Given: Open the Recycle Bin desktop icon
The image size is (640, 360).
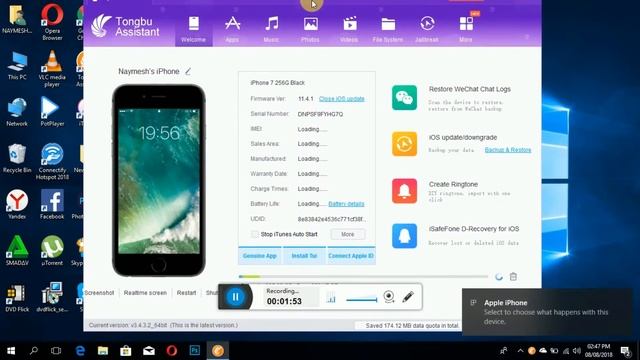Looking at the screenshot, I should pyautogui.click(x=17, y=158).
